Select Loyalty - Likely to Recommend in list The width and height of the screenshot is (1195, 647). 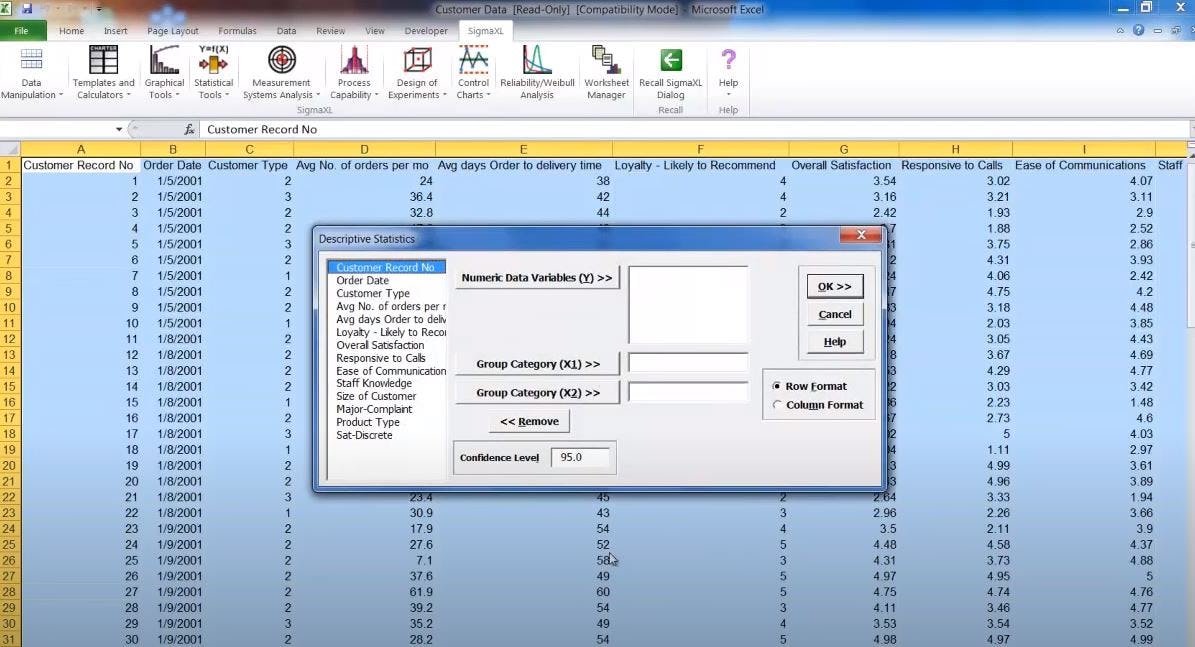point(386,332)
